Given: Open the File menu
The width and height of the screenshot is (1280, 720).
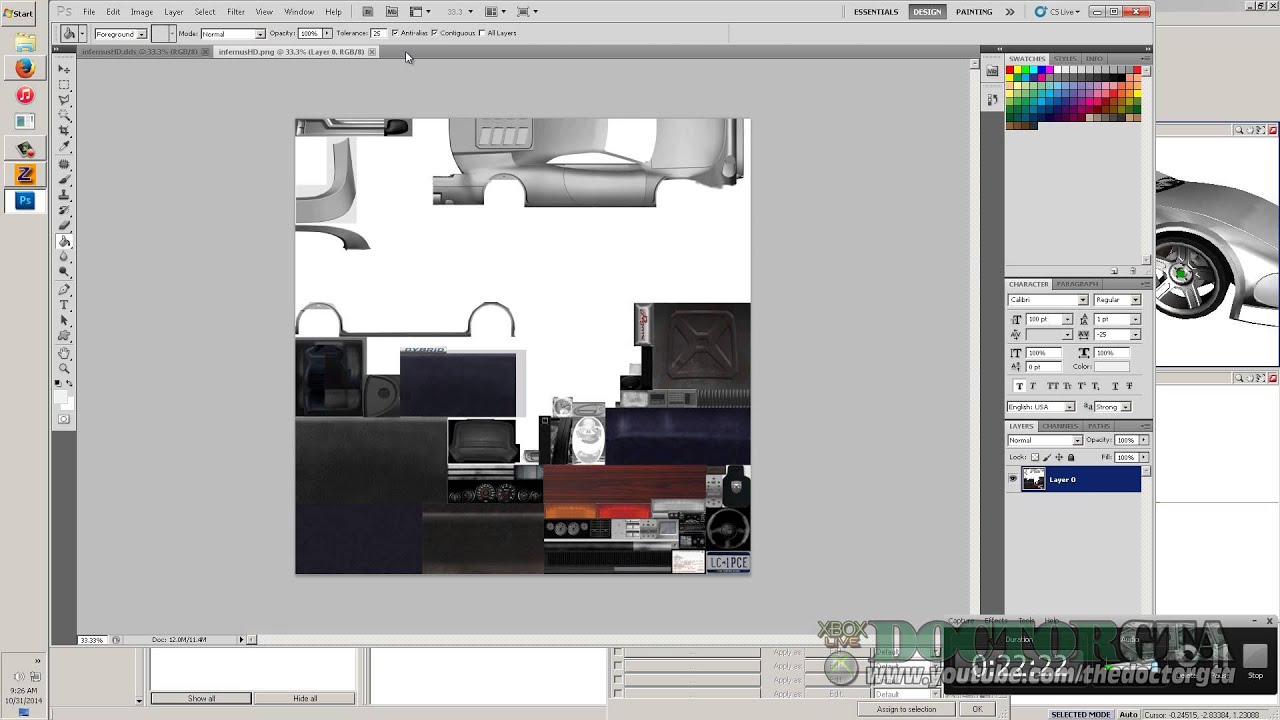Looking at the screenshot, I should click(x=89, y=12).
